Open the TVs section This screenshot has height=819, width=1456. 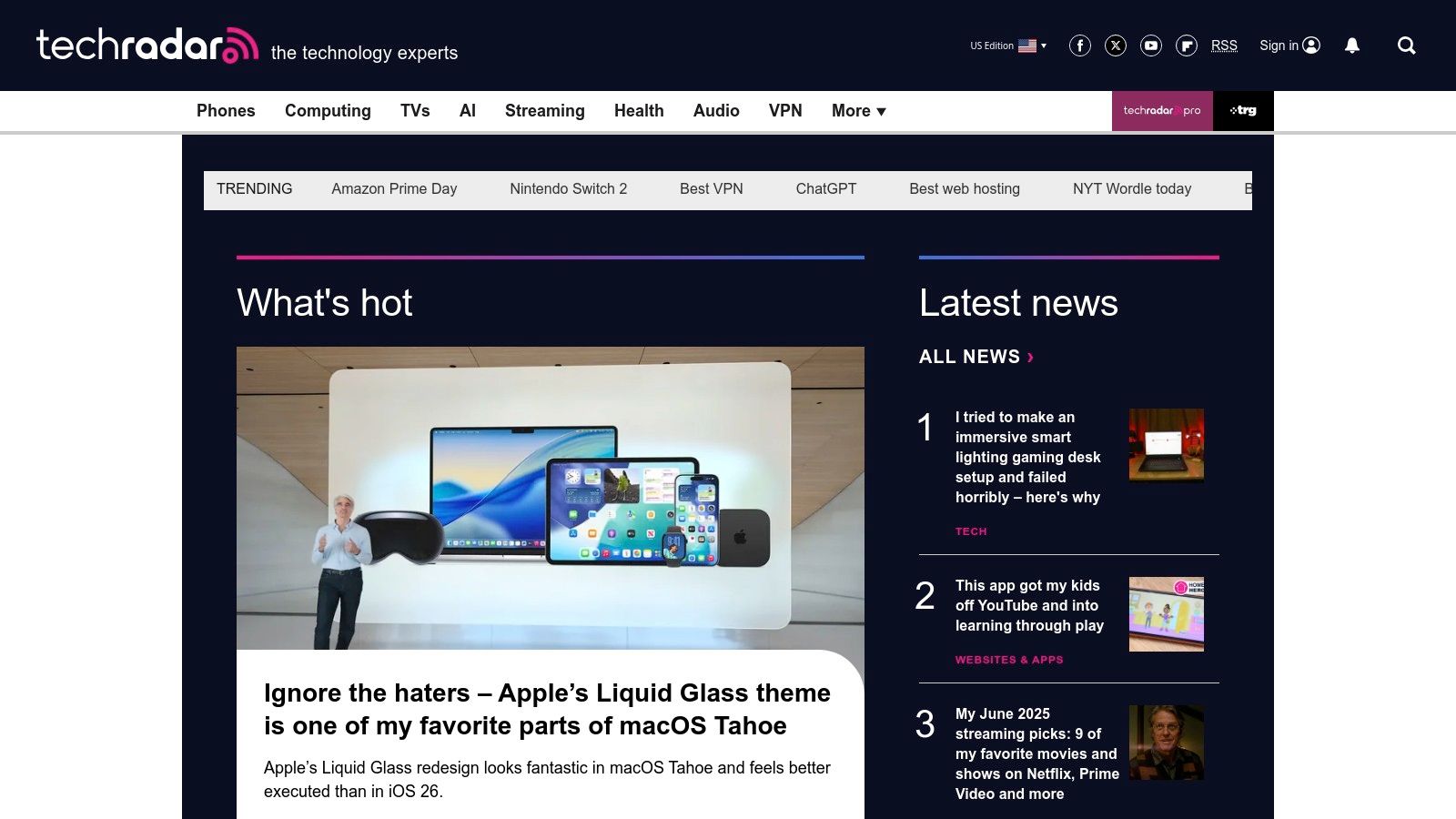[x=415, y=111]
